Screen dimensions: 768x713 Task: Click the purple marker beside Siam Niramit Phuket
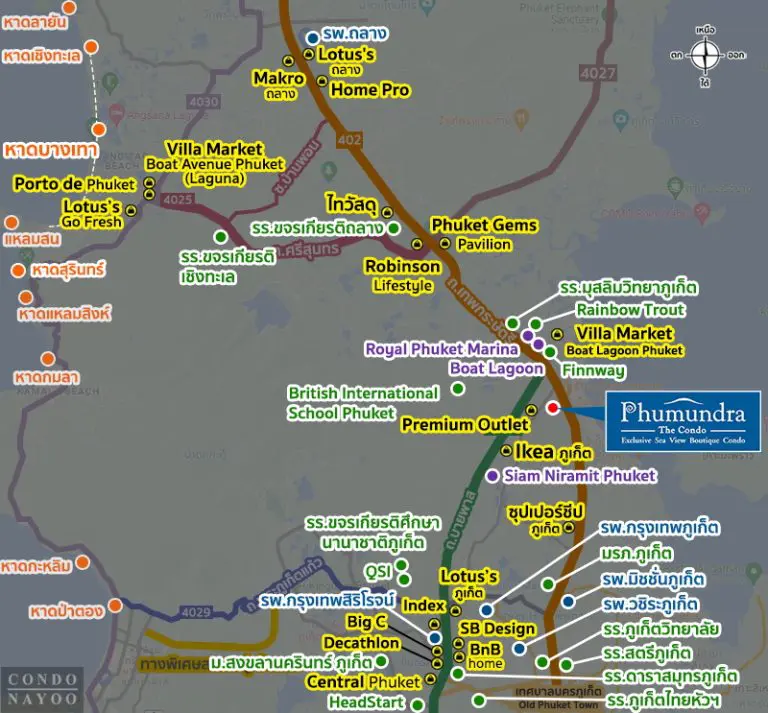493,475
